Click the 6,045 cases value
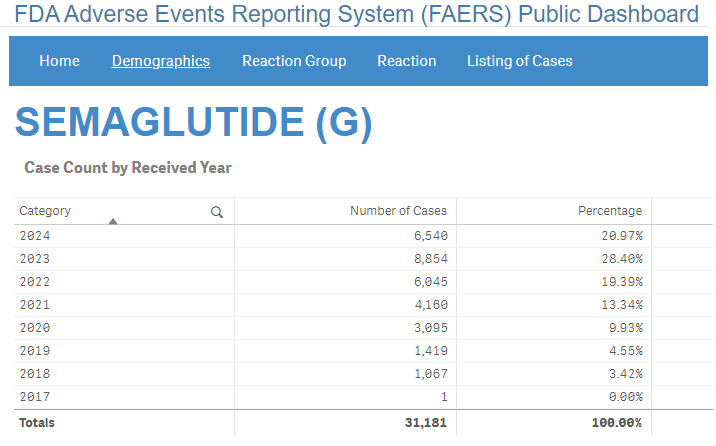The image size is (716, 446). 431,282
